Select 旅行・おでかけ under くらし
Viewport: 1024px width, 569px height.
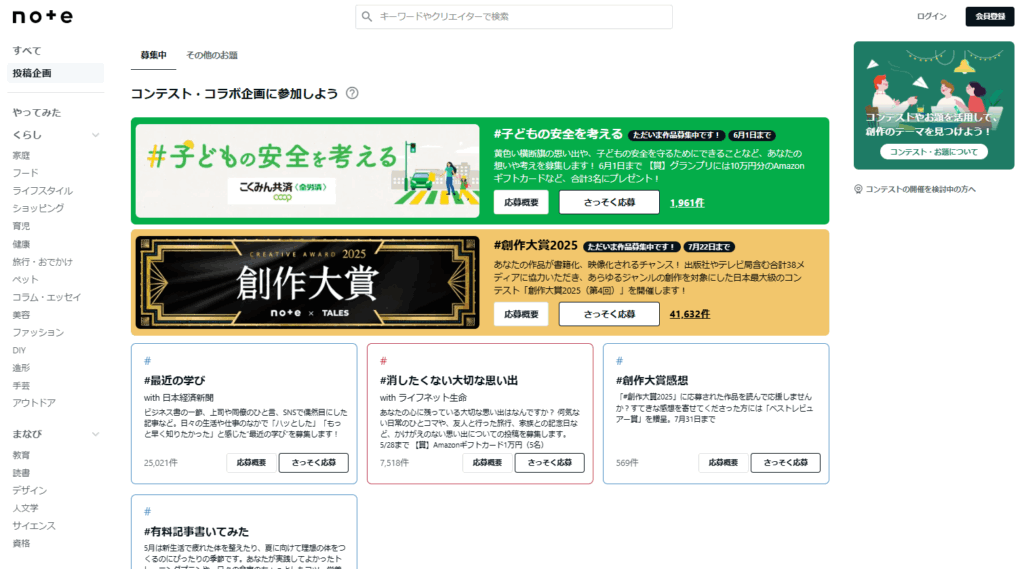(42, 262)
